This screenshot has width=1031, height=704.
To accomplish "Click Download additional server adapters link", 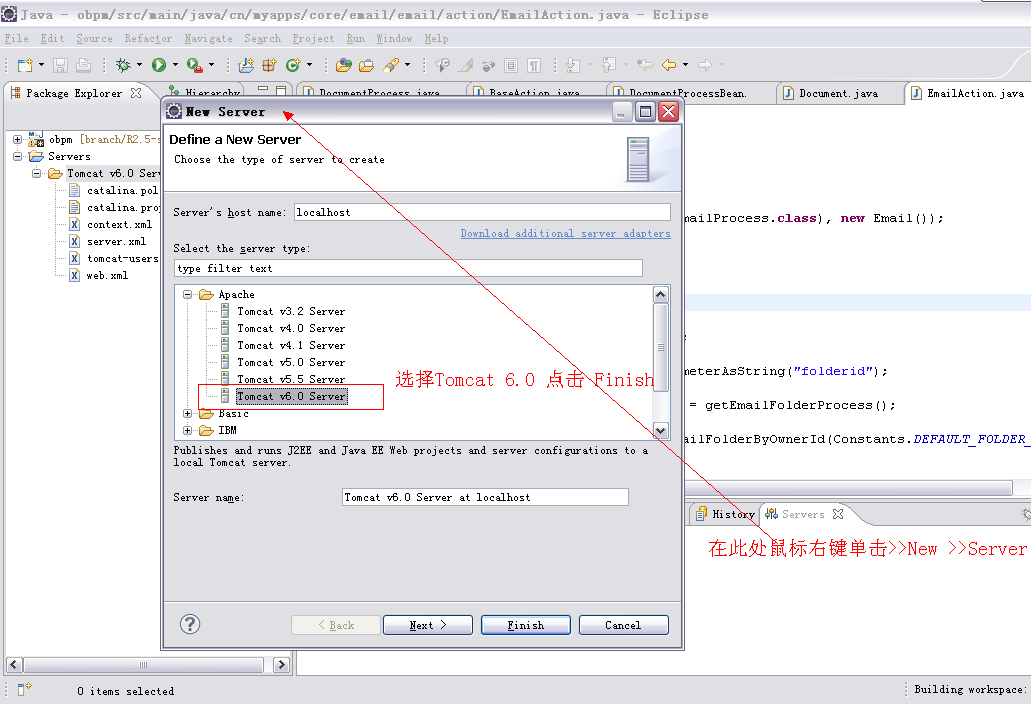I will (565, 233).
